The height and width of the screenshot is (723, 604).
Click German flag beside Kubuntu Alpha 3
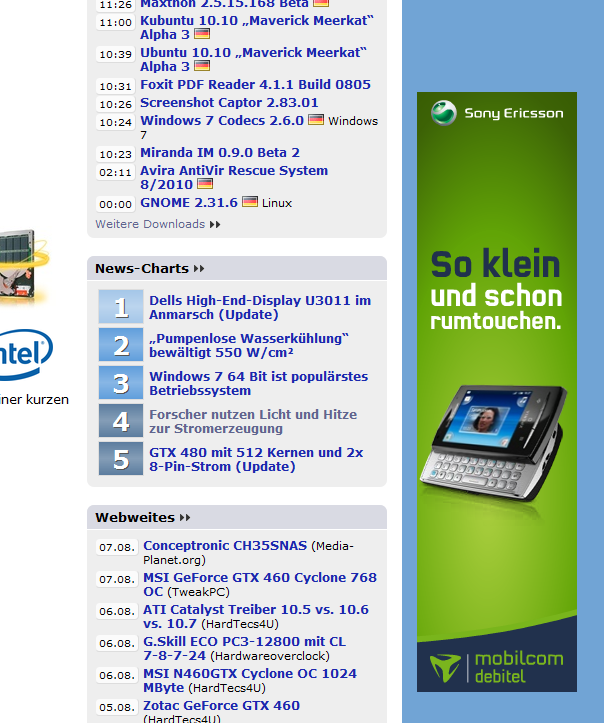pos(202,34)
